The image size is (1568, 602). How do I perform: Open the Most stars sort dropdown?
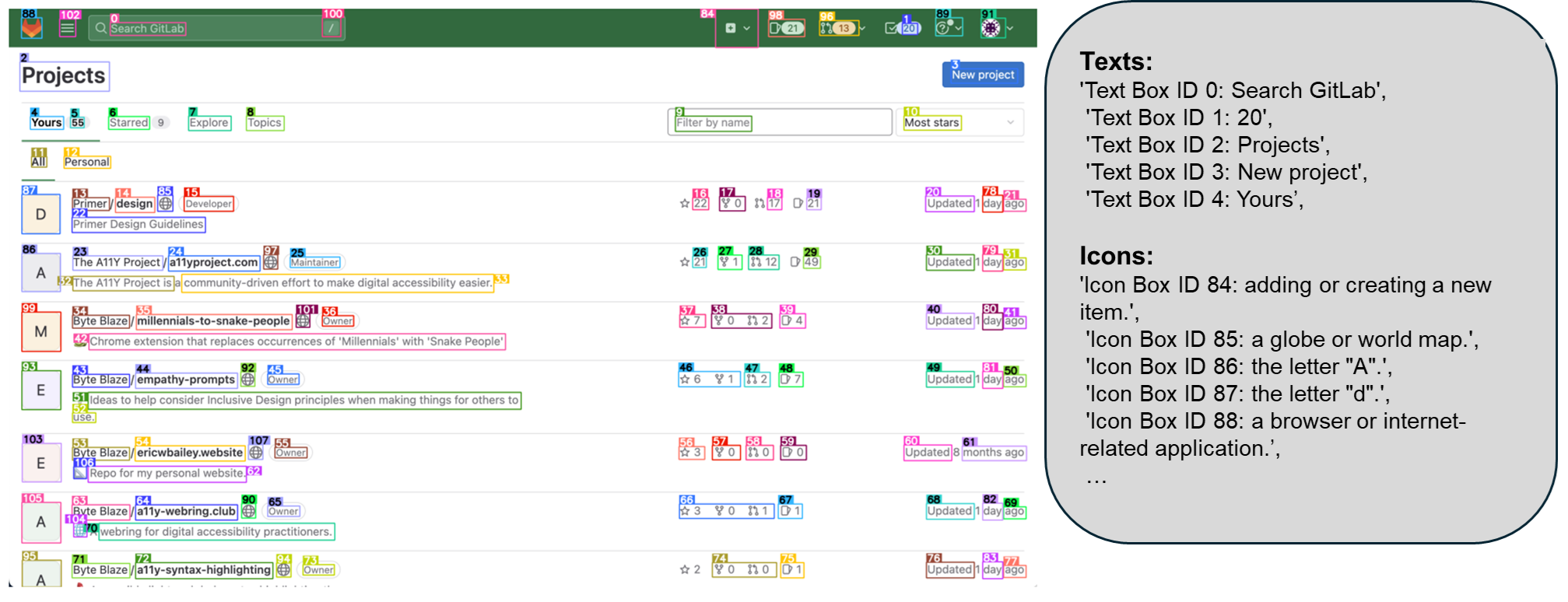(x=959, y=123)
